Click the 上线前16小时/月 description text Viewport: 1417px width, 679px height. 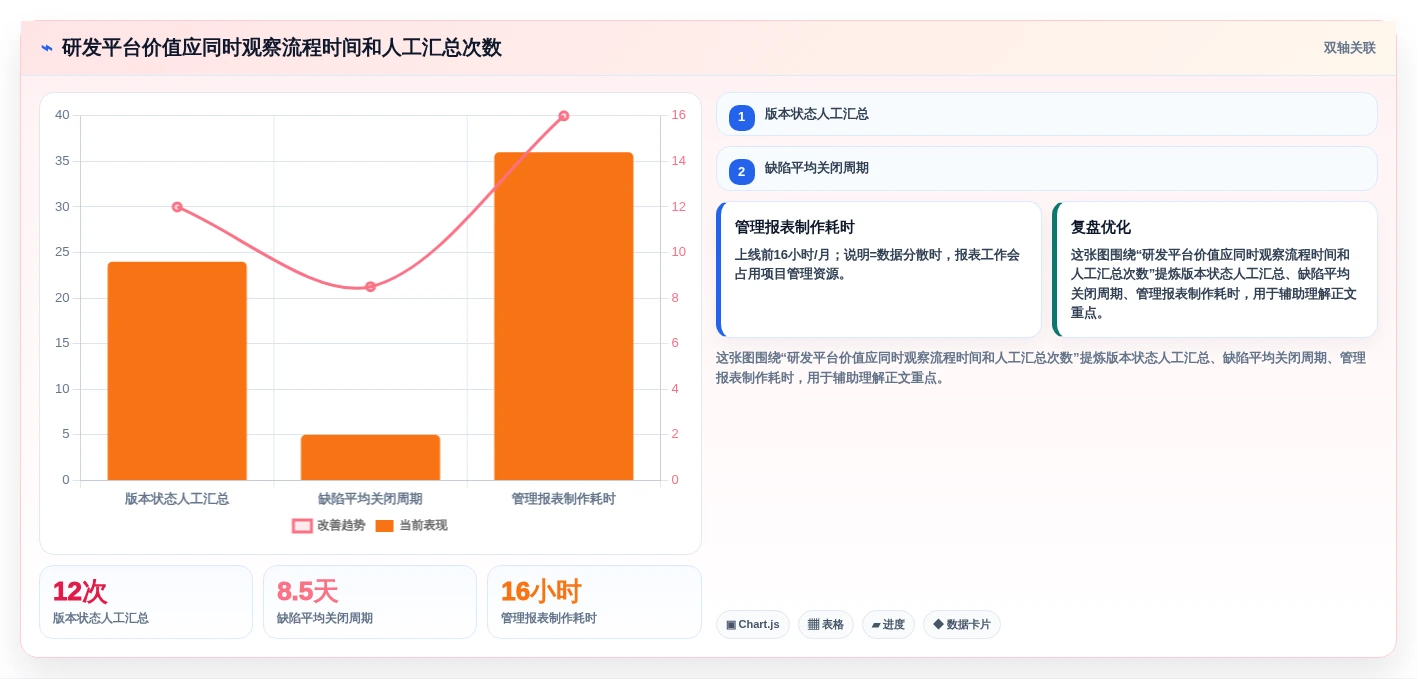(877, 264)
